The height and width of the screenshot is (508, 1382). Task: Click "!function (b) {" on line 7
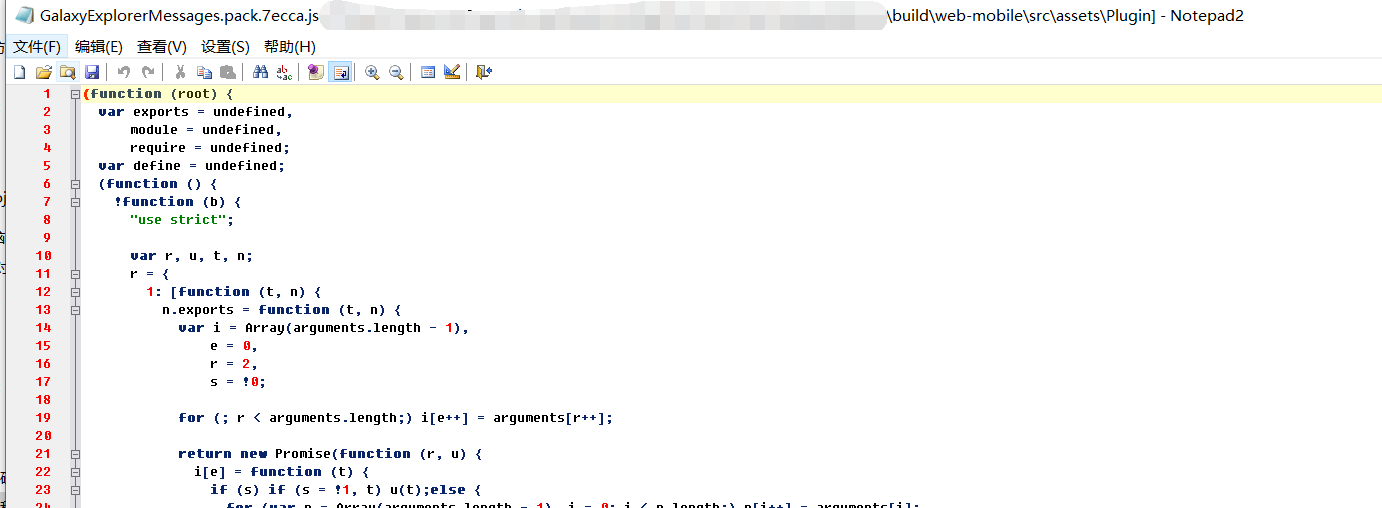pyautogui.click(x=177, y=202)
